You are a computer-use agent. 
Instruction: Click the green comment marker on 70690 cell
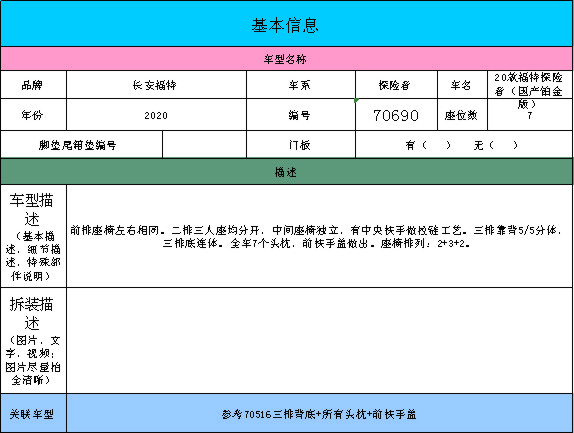coord(357,100)
